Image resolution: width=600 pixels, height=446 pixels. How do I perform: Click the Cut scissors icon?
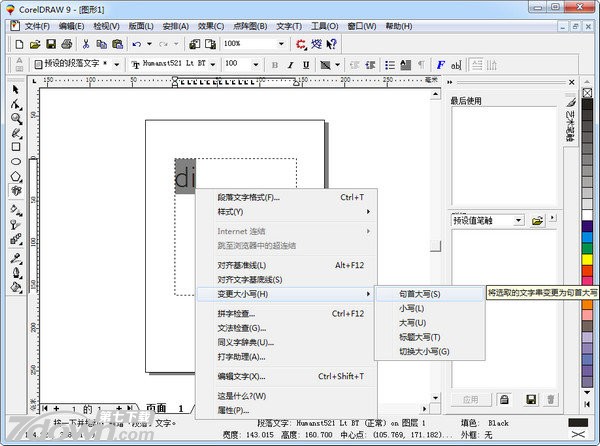pos(86,44)
